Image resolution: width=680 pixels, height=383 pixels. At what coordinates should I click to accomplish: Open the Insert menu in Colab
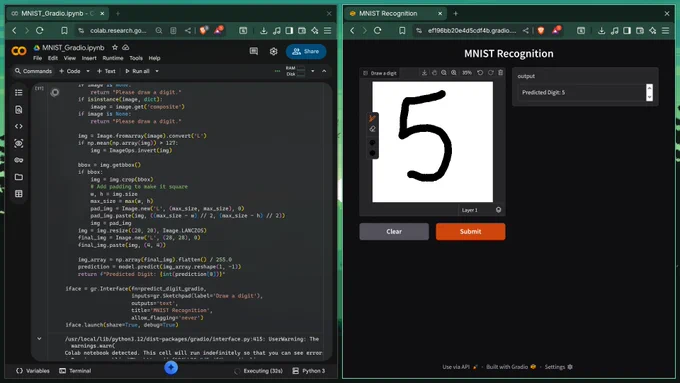click(89, 58)
